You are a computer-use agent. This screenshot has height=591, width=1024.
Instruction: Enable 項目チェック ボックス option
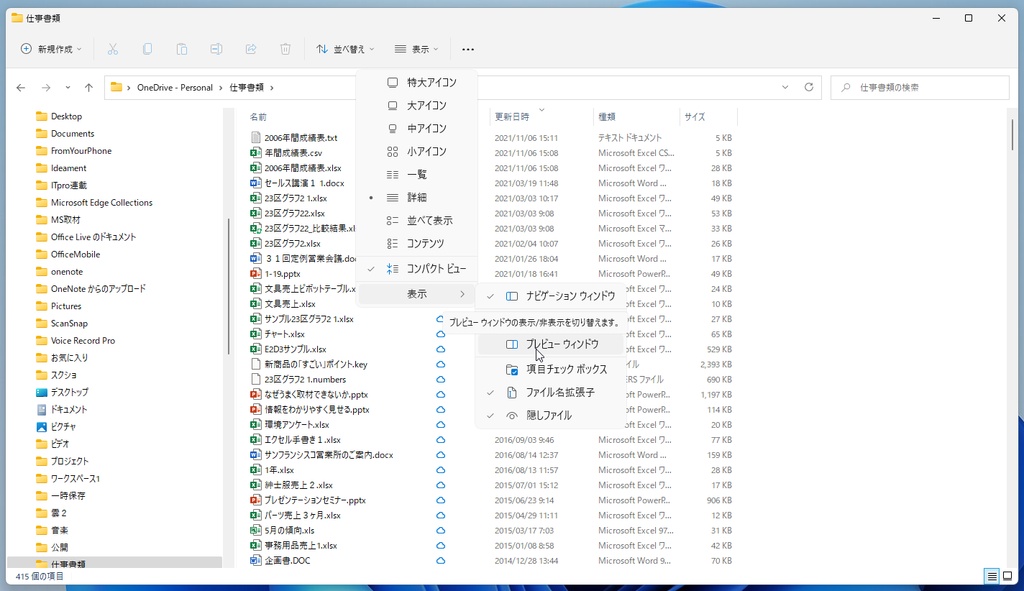(x=551, y=369)
